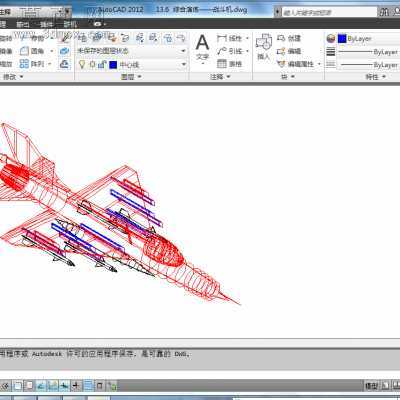Viewport: 400px width, 400px height.
Task: Expand the Fillet (圆角) dropdown arrow
Action: coord(52,51)
